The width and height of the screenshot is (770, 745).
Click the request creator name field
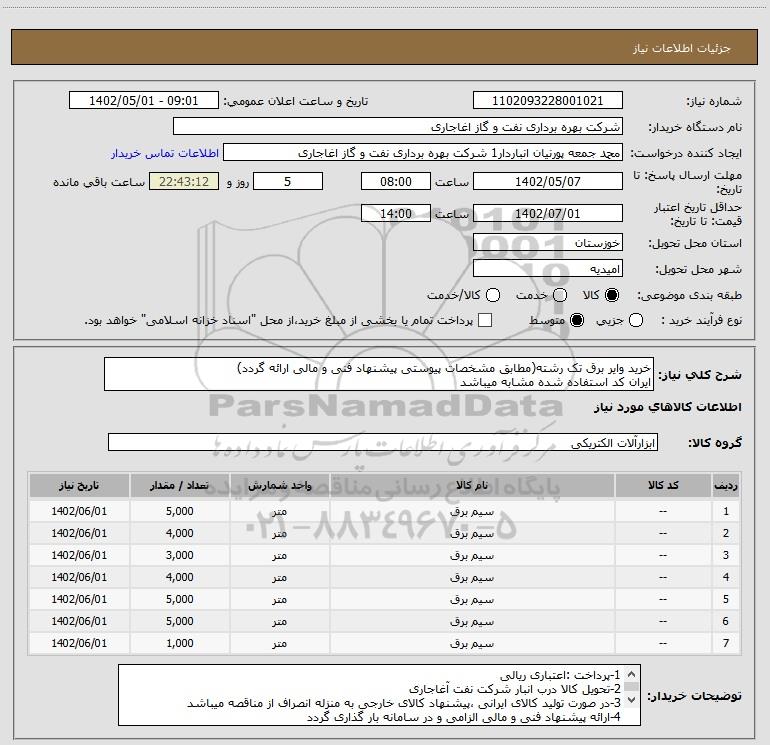click(x=423, y=153)
